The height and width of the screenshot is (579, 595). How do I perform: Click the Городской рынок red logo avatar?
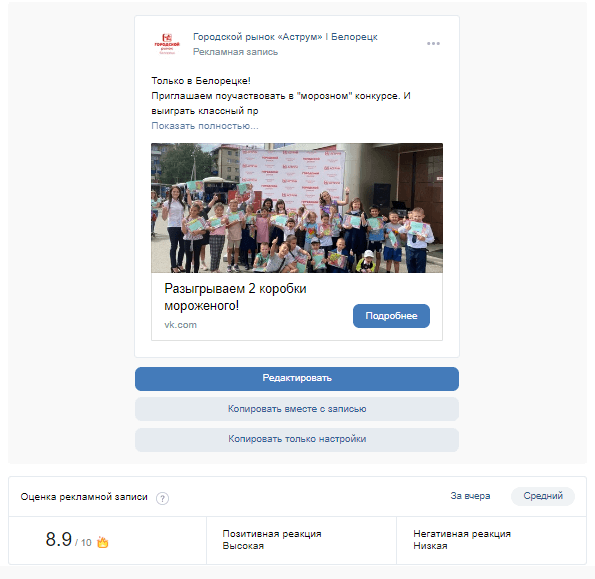pyautogui.click(x=167, y=44)
